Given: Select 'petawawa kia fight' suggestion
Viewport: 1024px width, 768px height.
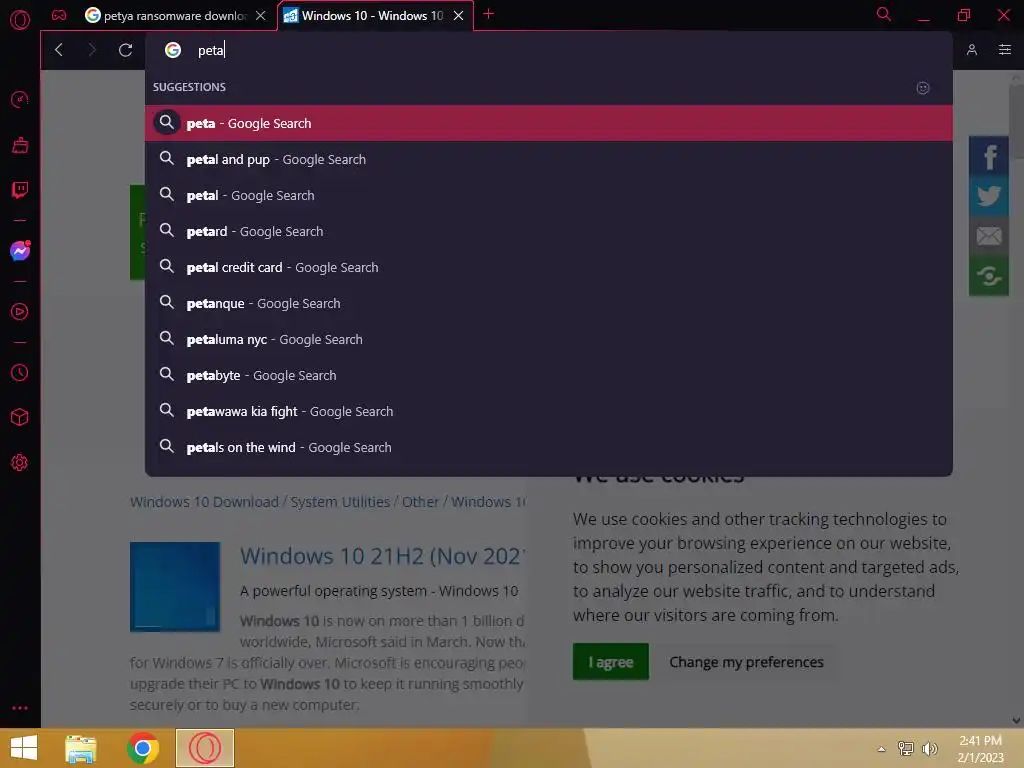Looking at the screenshot, I should coord(549,411).
